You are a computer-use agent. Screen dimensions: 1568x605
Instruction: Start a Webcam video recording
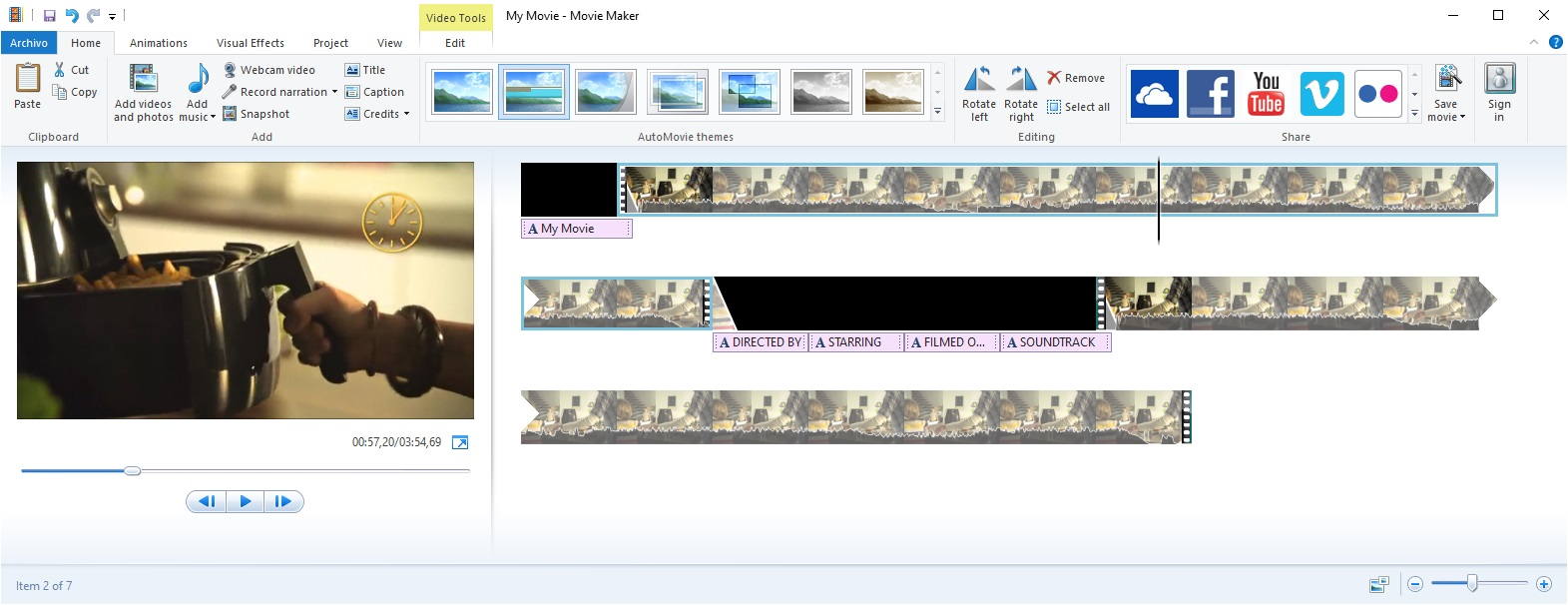tap(268, 70)
